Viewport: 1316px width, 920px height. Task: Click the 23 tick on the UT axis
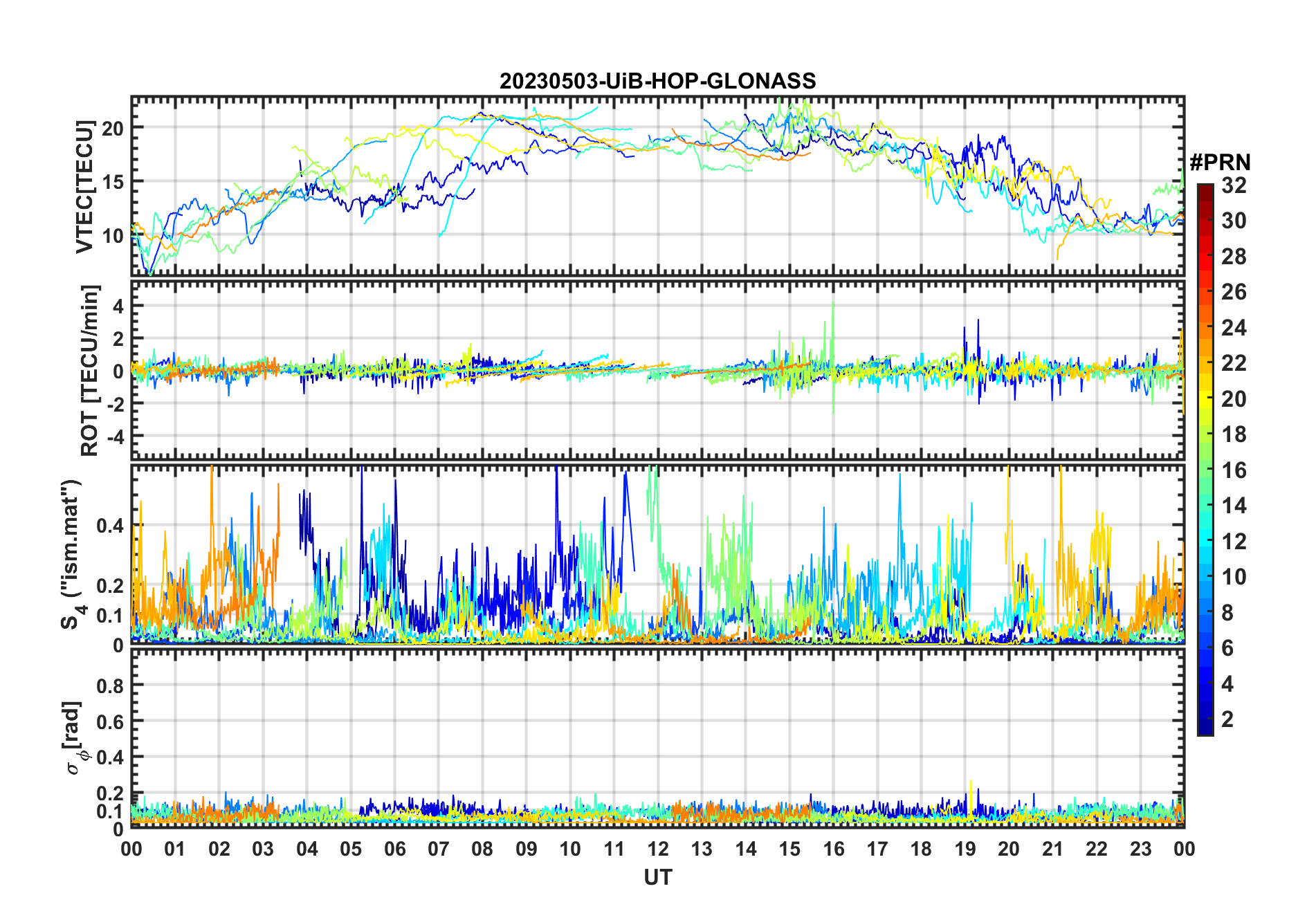pyautogui.click(x=1140, y=849)
